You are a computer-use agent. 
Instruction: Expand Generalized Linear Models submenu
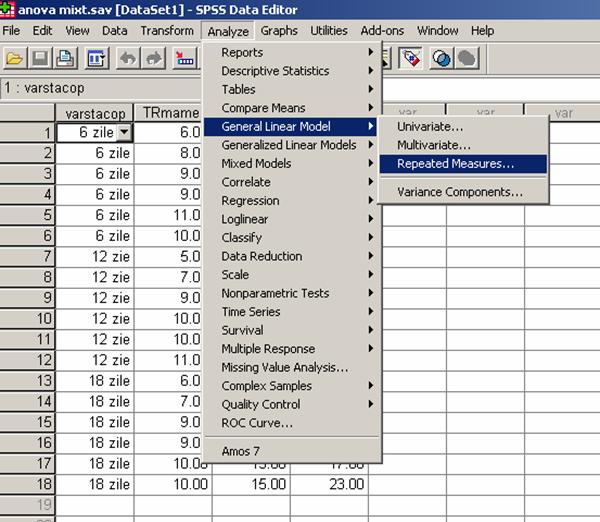point(291,145)
